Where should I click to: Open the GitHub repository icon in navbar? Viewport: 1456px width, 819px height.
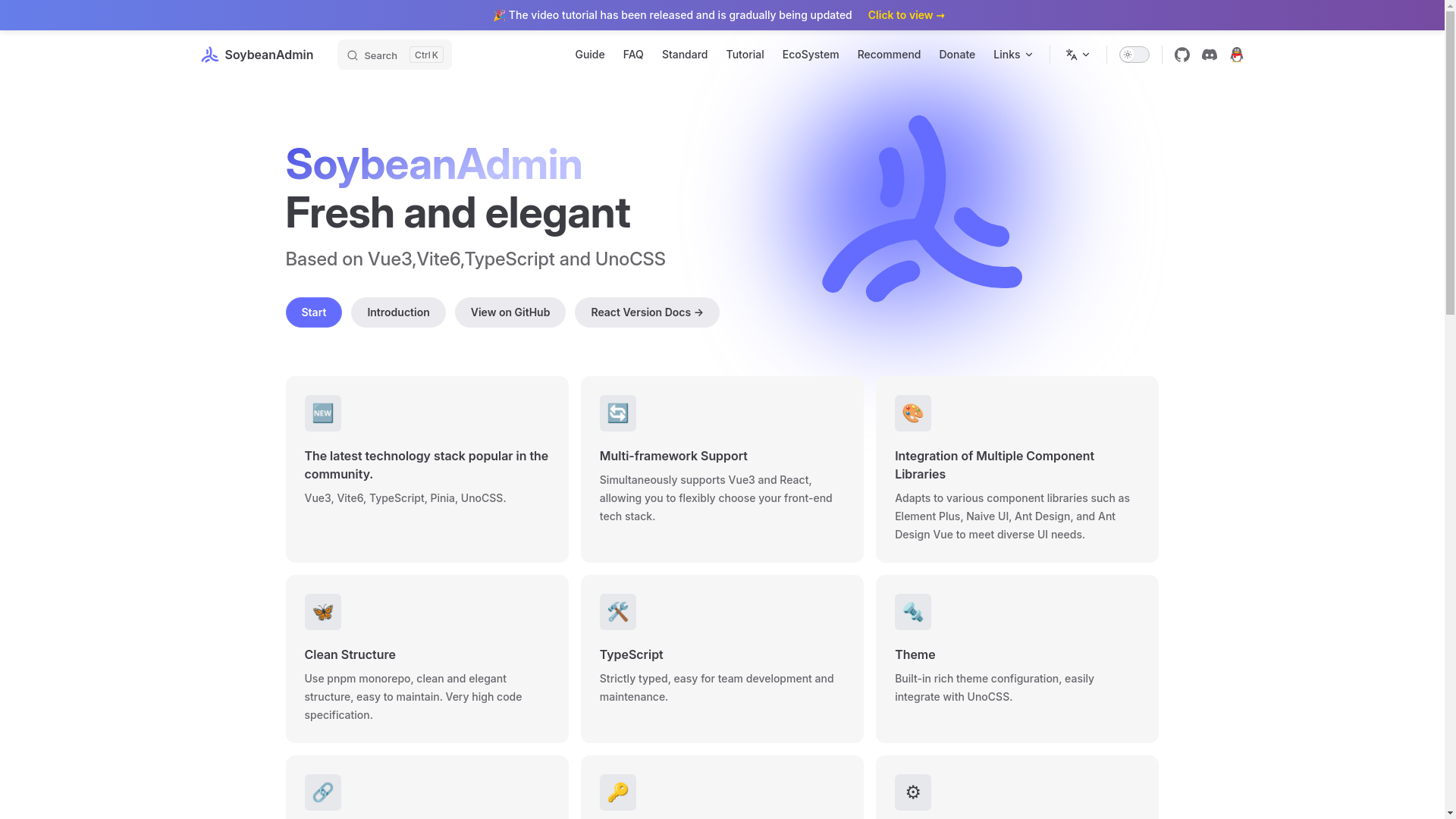pos(1181,55)
